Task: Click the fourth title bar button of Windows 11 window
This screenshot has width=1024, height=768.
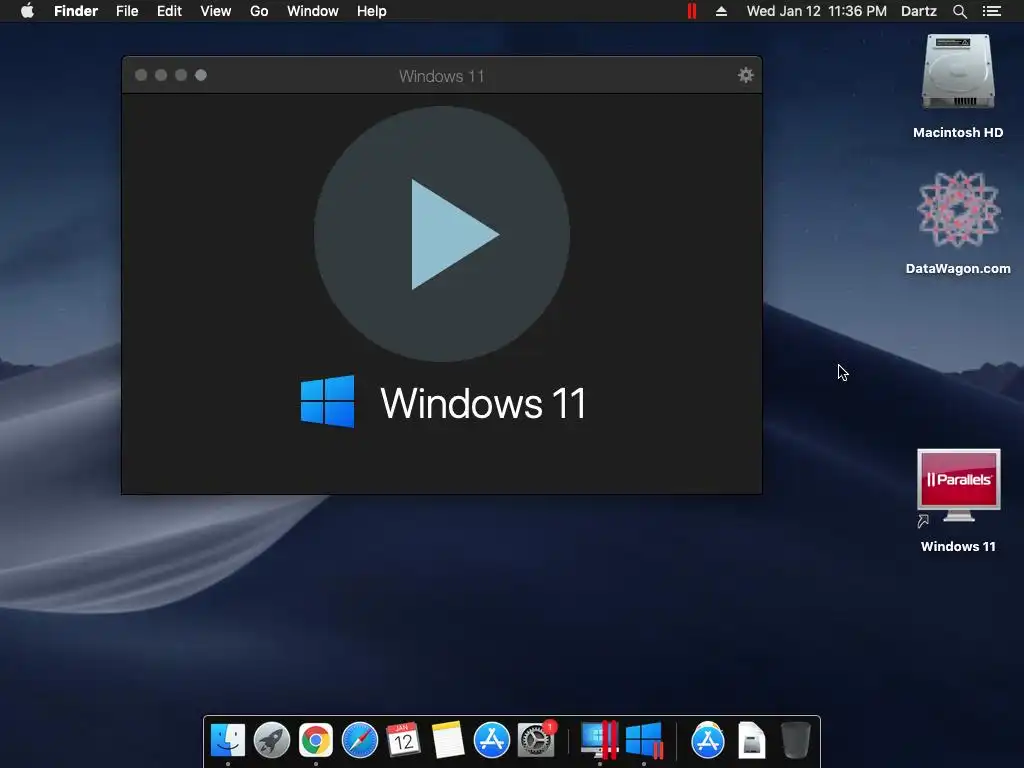Action: coord(201,75)
